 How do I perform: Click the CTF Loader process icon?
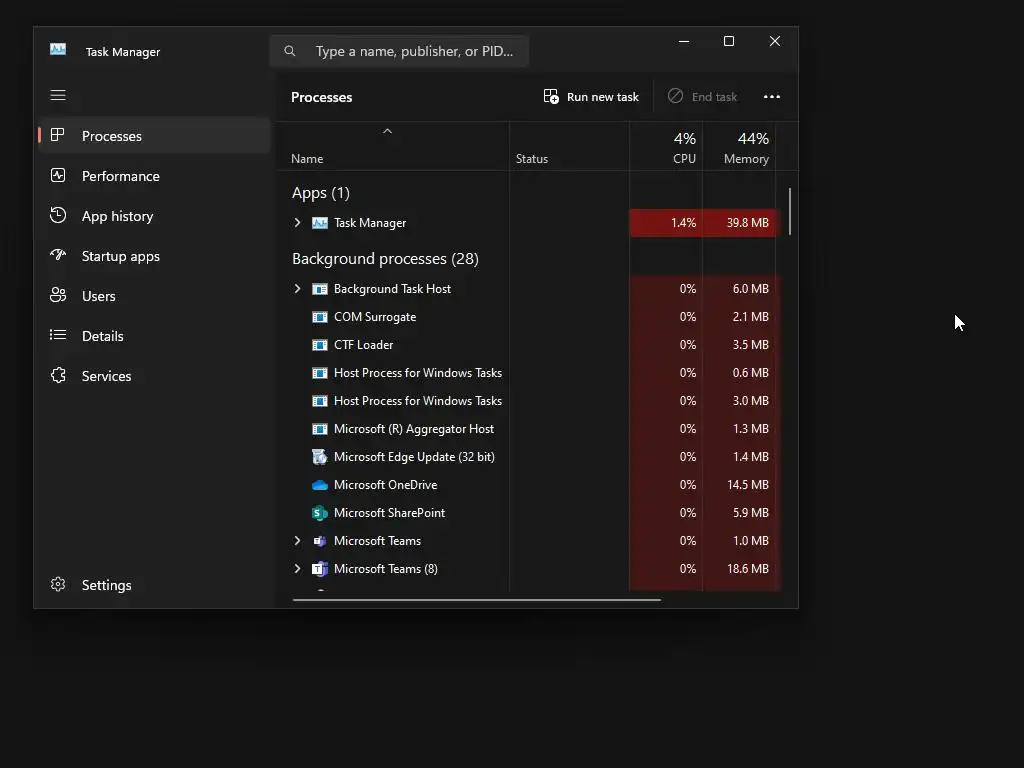click(319, 345)
